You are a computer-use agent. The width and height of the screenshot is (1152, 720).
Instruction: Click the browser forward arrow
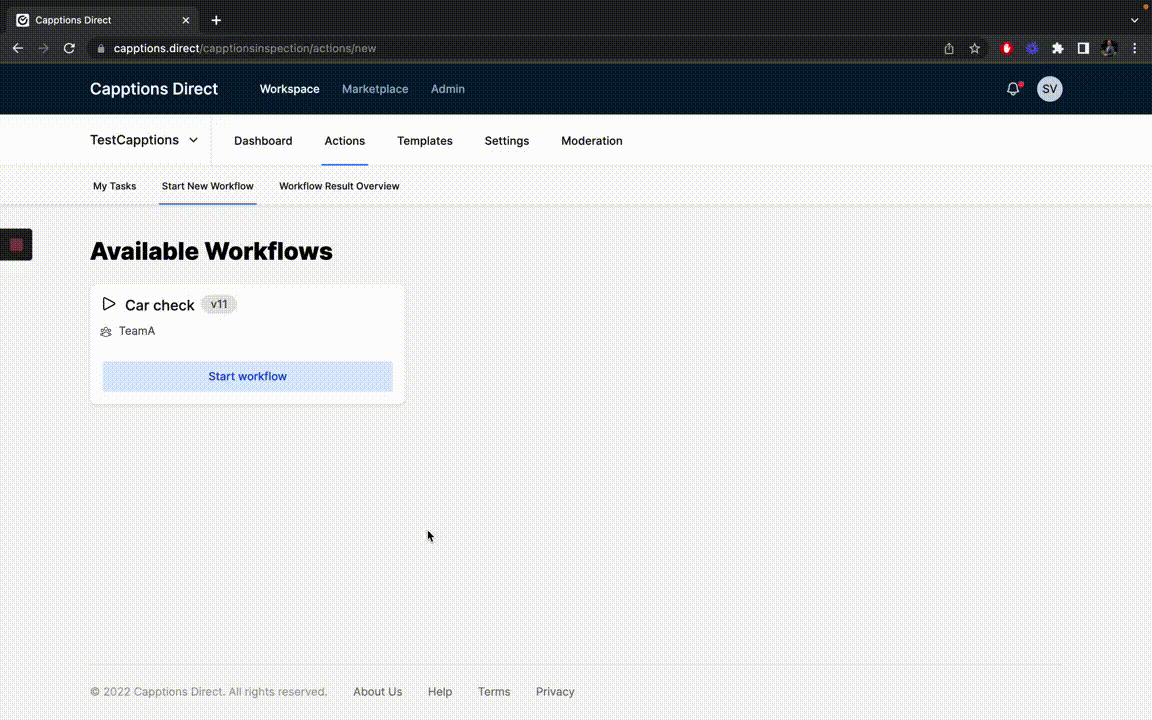(x=43, y=48)
